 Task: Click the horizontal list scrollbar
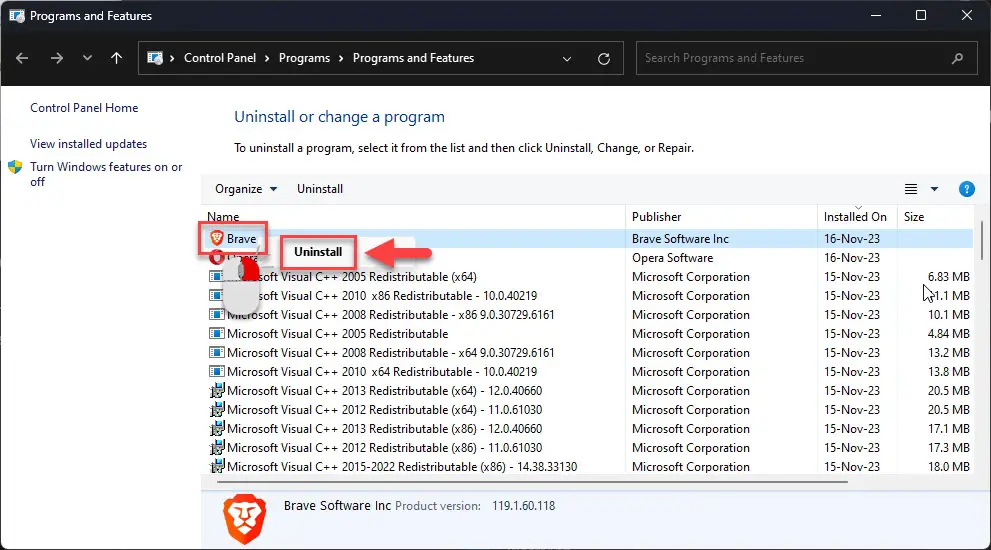pos(532,482)
